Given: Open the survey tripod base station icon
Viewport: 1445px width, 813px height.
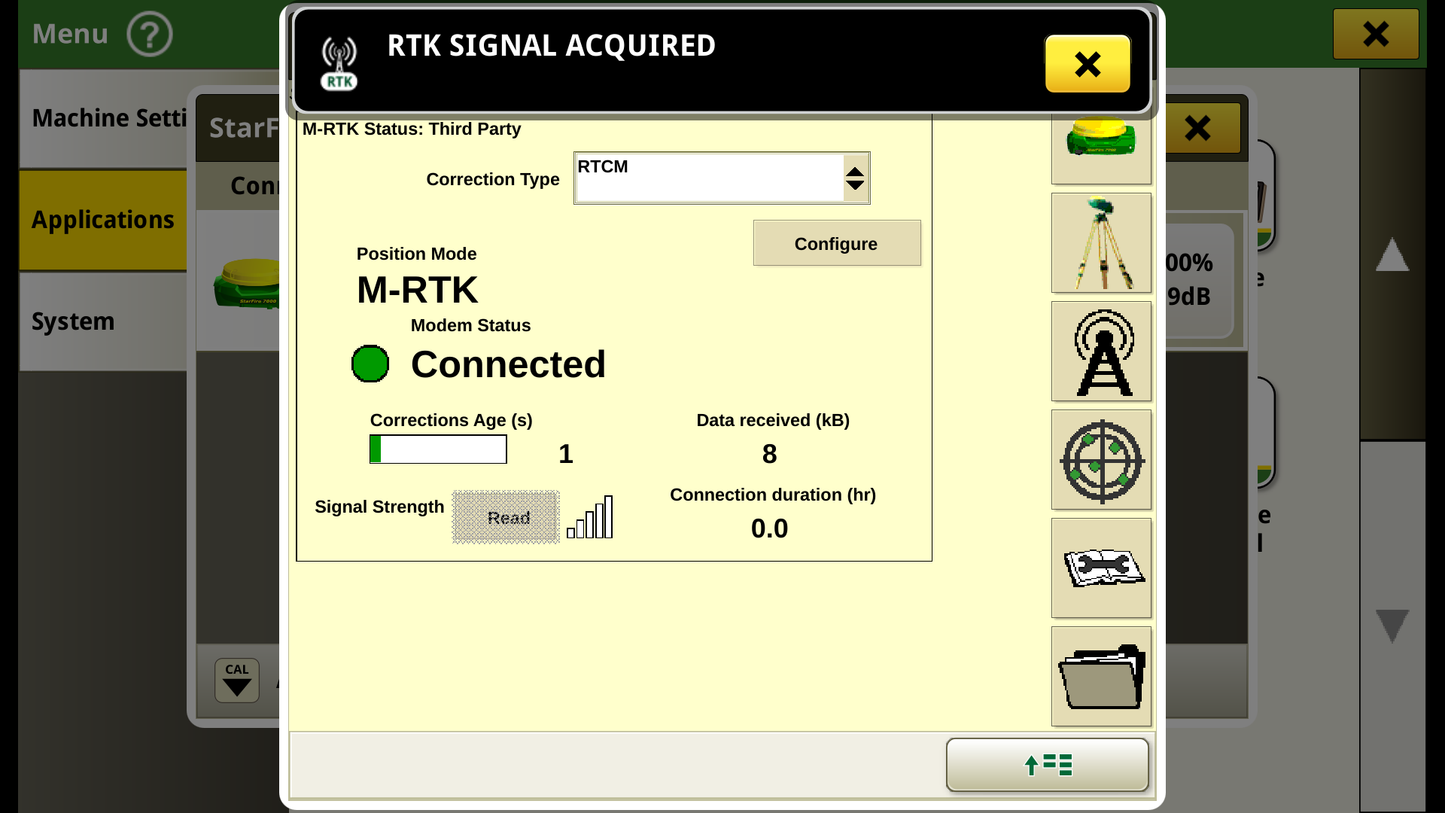Looking at the screenshot, I should (x=1101, y=243).
